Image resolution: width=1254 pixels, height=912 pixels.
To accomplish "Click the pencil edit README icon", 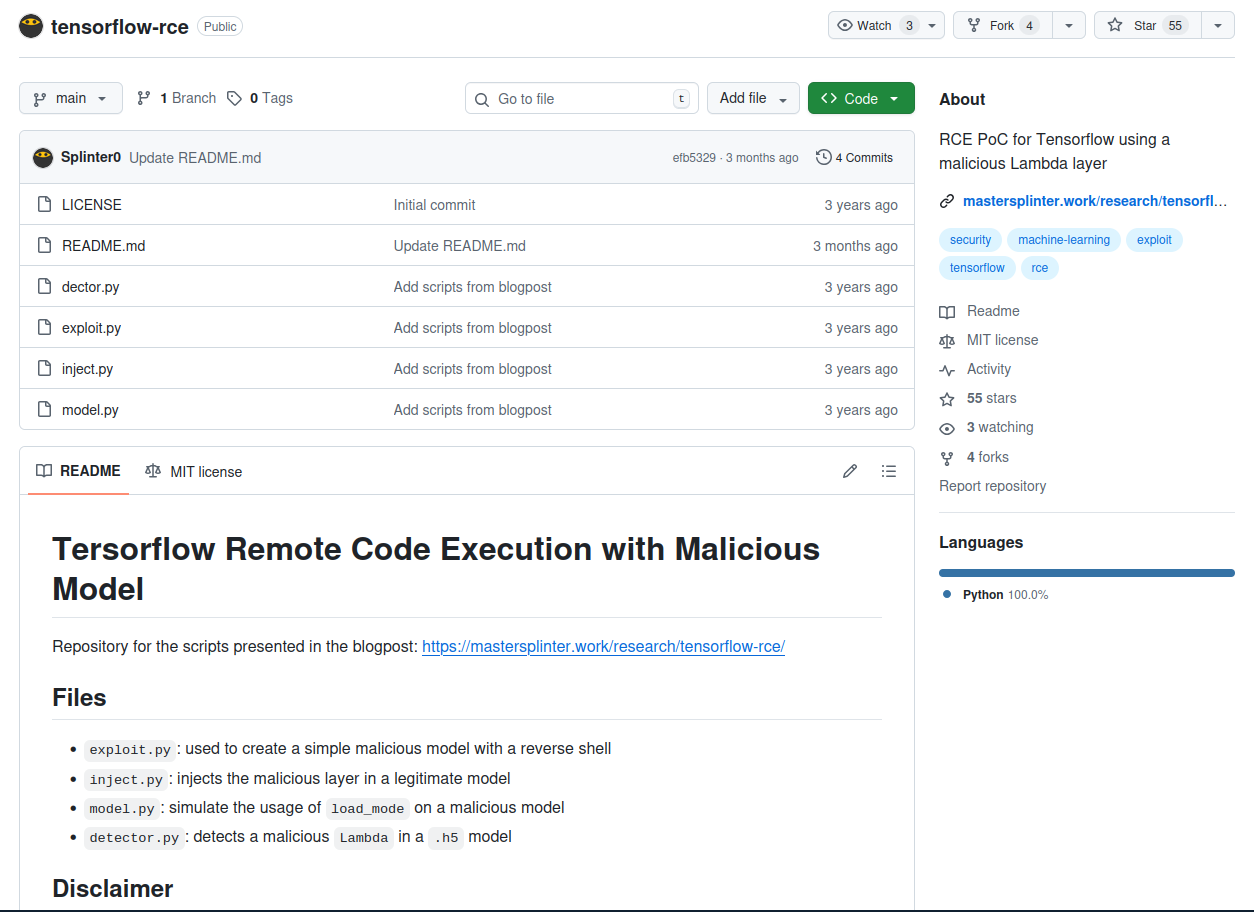I will tap(850, 471).
